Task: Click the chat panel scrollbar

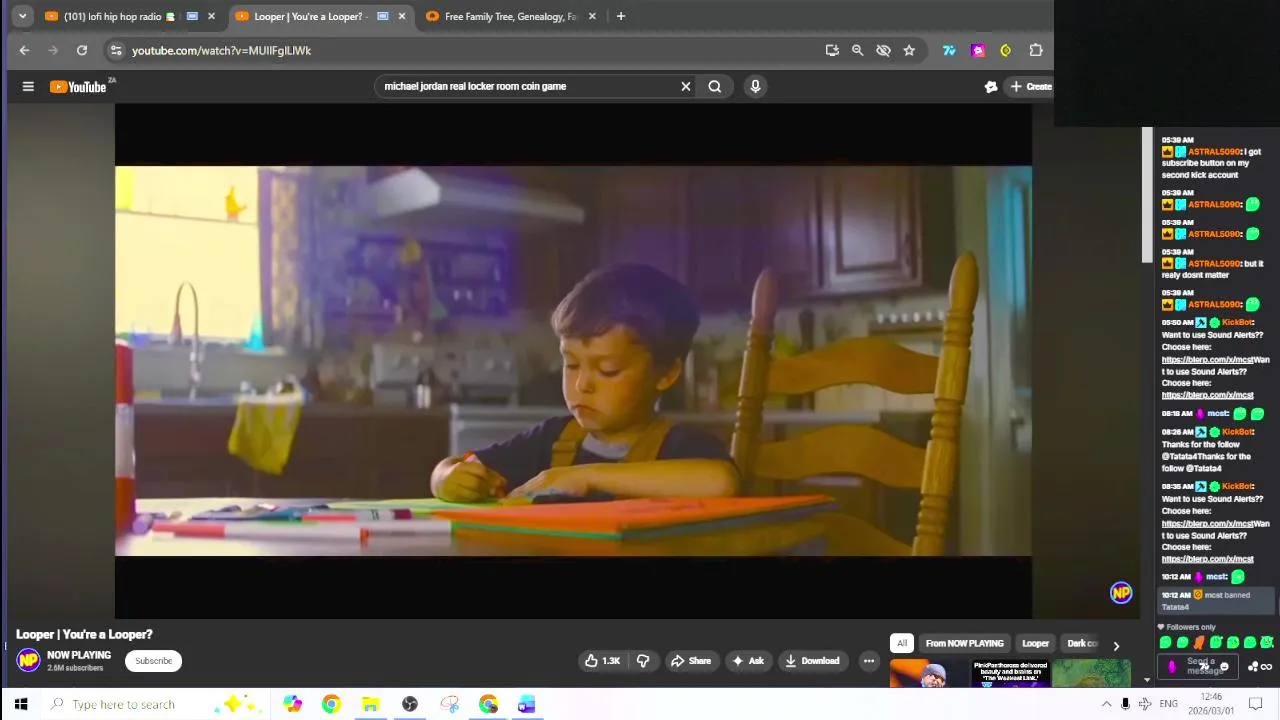Action: [1147, 196]
